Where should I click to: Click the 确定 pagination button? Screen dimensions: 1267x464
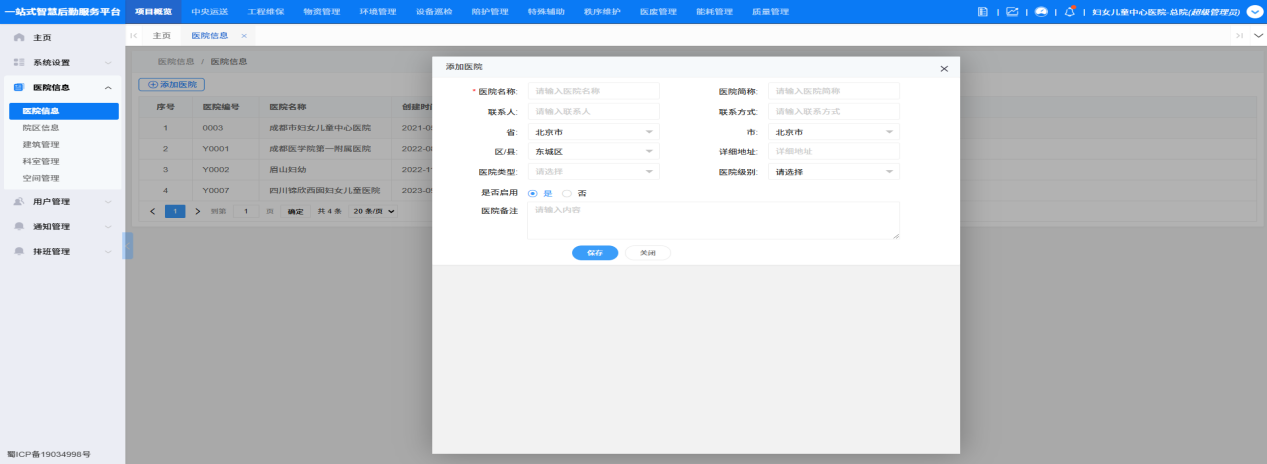click(x=296, y=211)
